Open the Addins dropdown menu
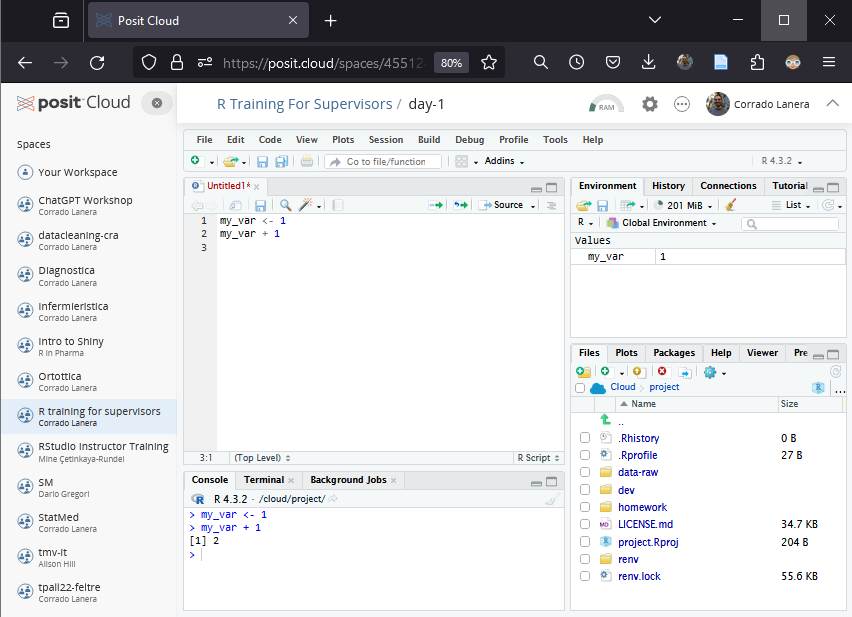The width and height of the screenshot is (852, 617). click(504, 161)
